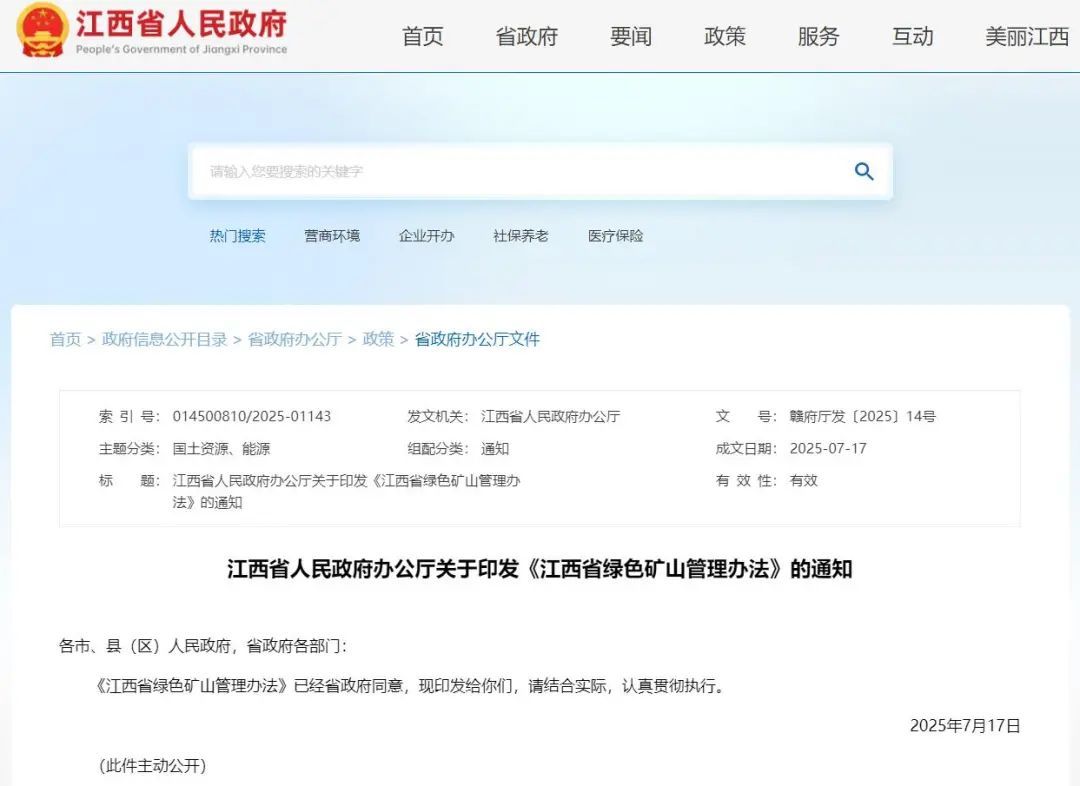
Task: Open the 服务 navigation menu
Action: click(818, 37)
